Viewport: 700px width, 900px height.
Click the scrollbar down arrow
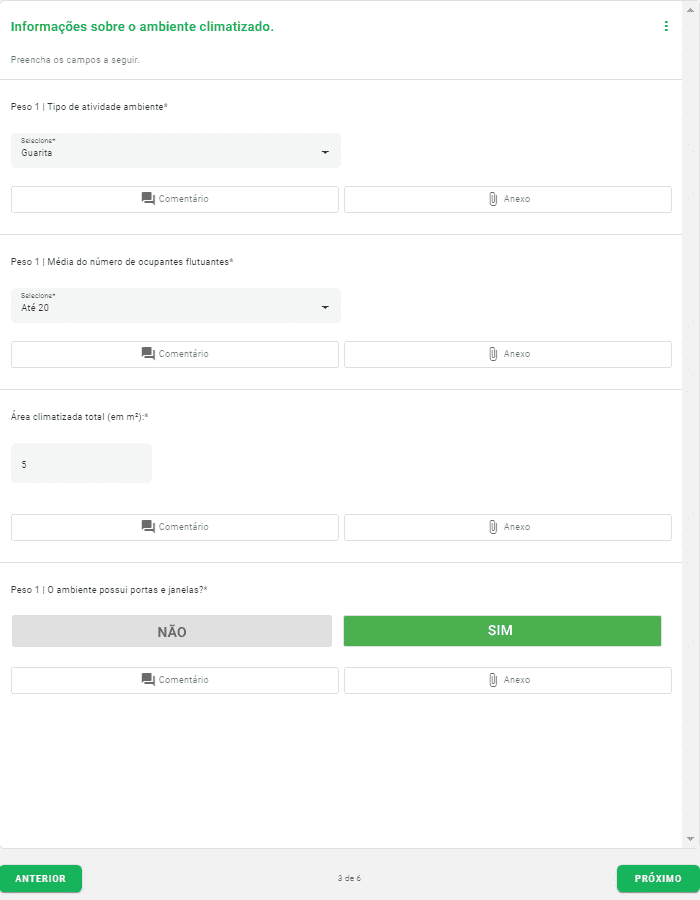690,838
